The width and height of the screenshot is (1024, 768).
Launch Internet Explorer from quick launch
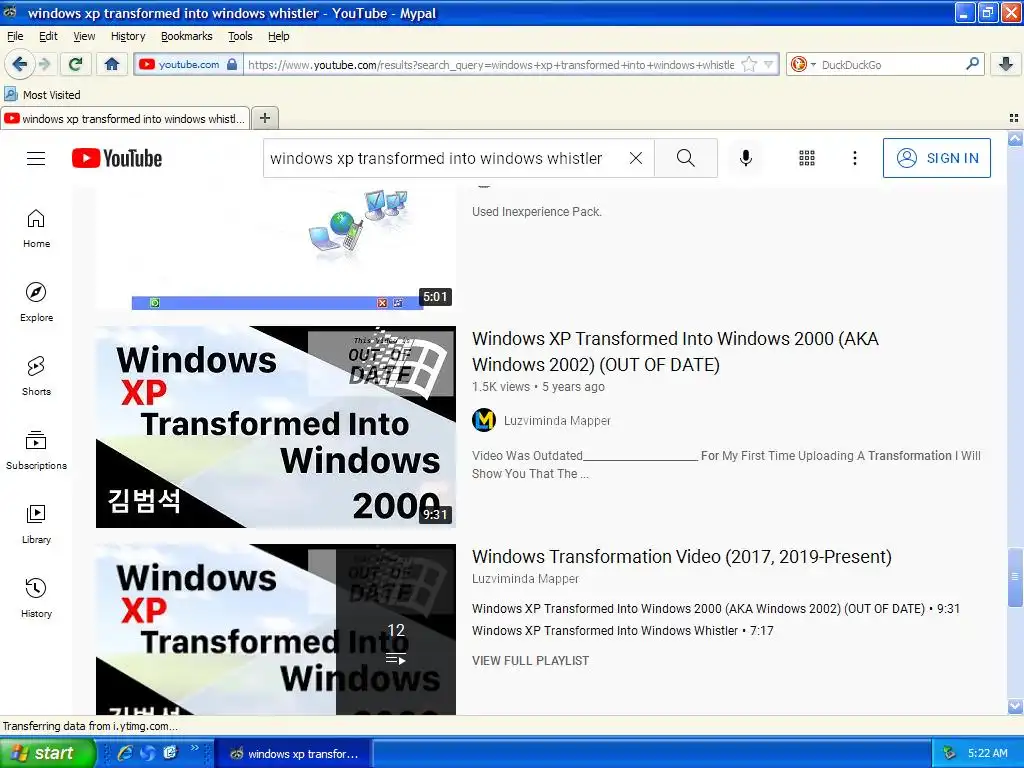click(x=125, y=753)
